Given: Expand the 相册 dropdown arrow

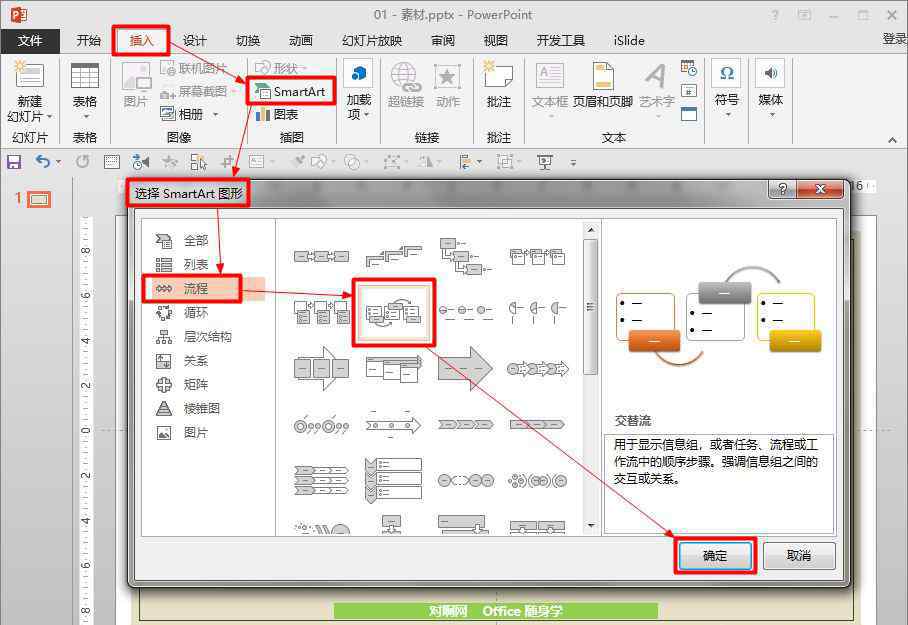Looking at the screenshot, I should (215, 114).
